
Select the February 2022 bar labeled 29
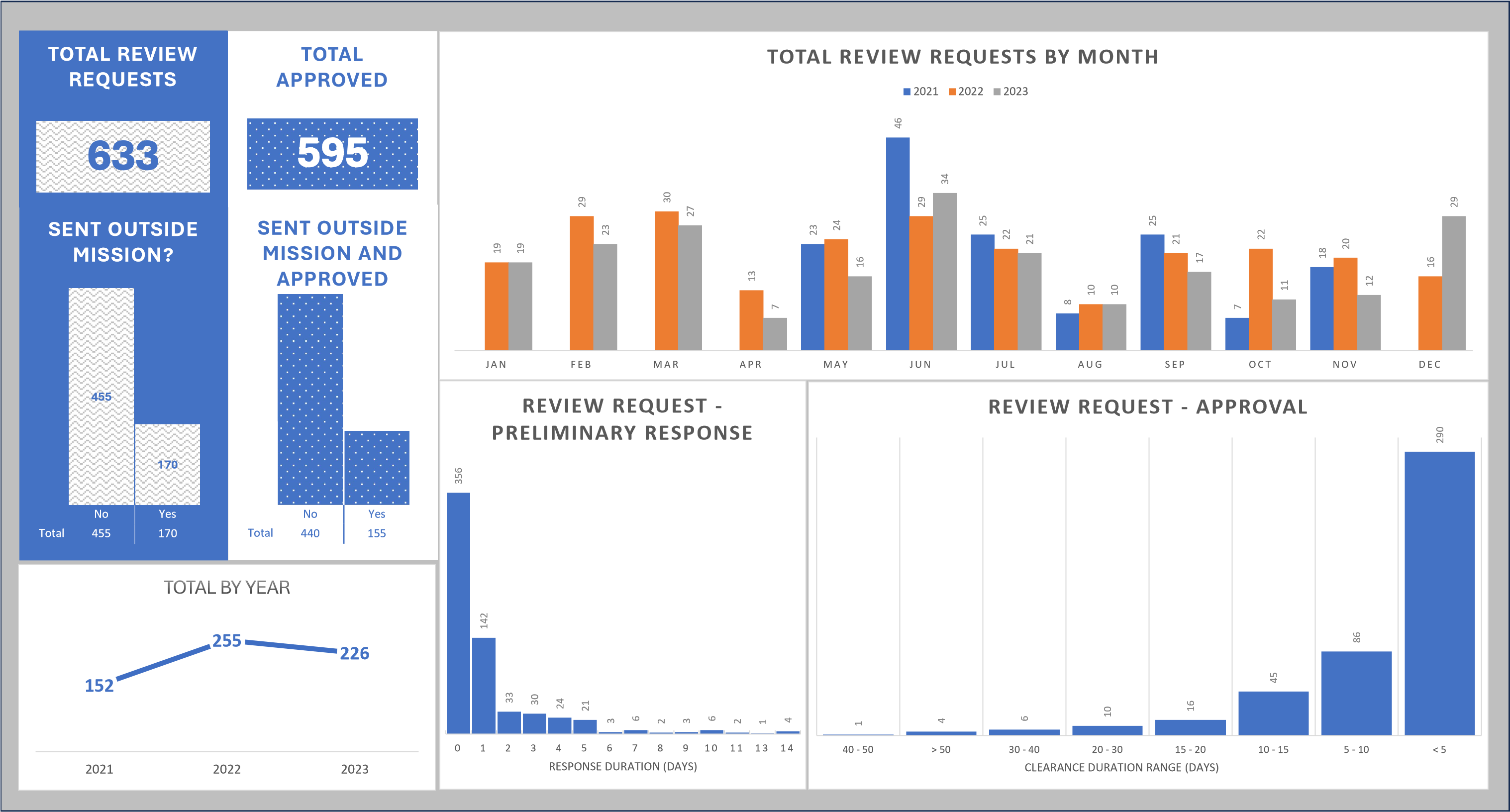pos(582,283)
